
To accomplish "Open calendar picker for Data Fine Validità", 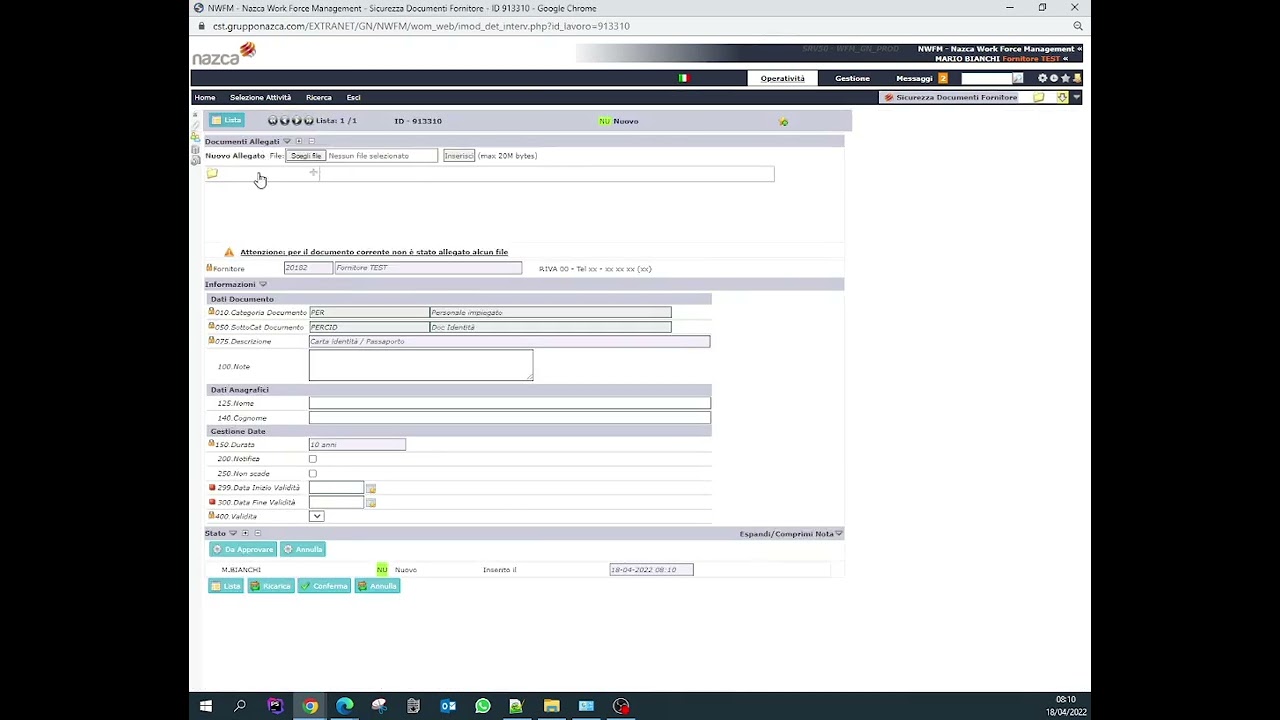I will pyautogui.click(x=371, y=502).
